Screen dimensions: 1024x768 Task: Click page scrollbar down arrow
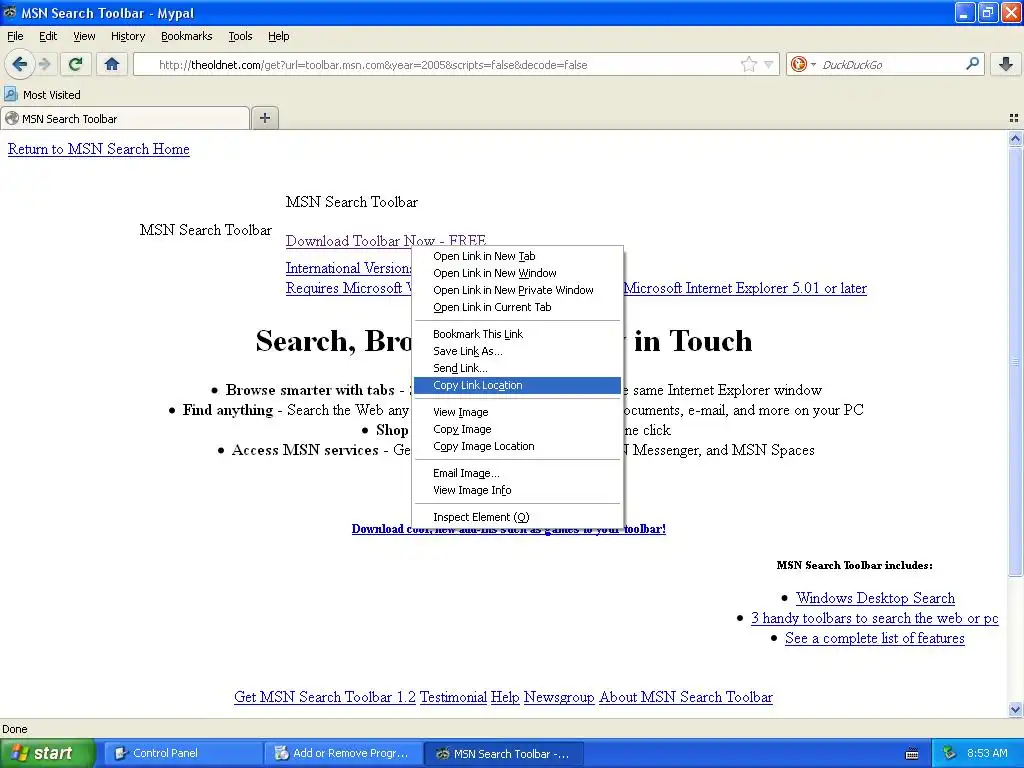1015,710
